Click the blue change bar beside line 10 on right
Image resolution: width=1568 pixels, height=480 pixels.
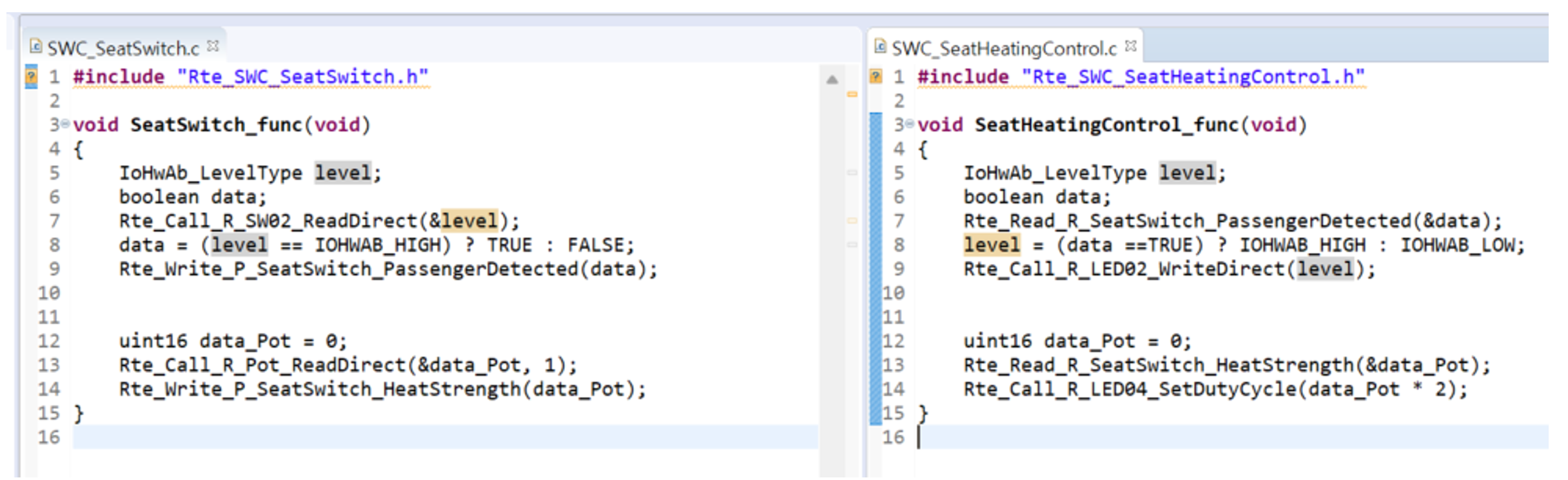tap(875, 293)
